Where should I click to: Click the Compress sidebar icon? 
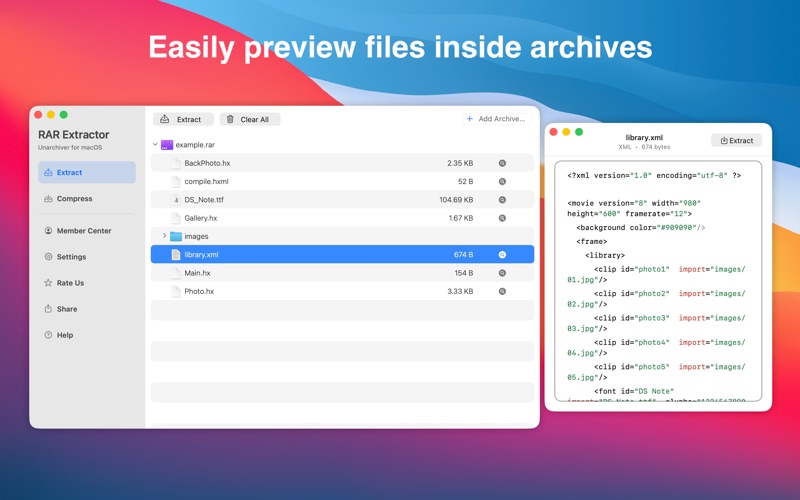click(x=48, y=198)
